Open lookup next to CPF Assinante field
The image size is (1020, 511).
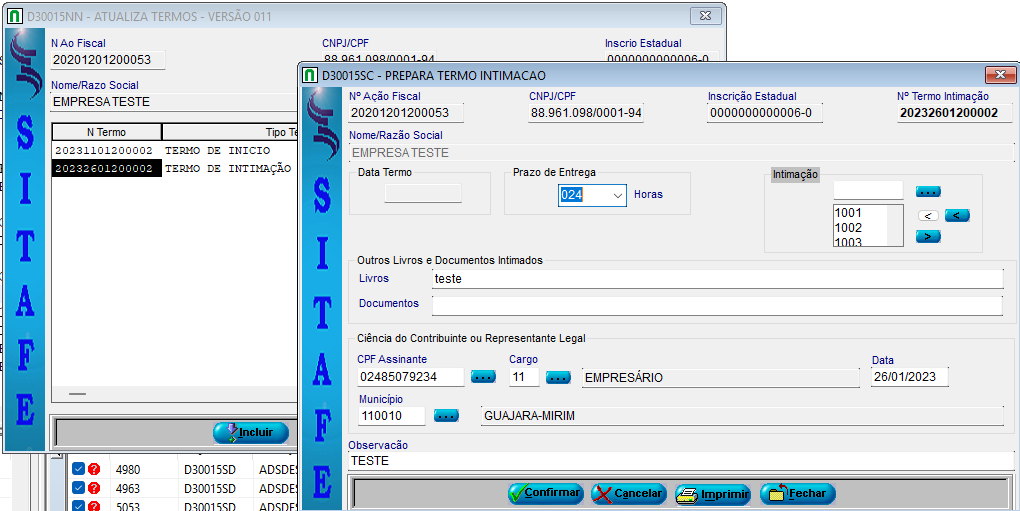[x=483, y=377]
